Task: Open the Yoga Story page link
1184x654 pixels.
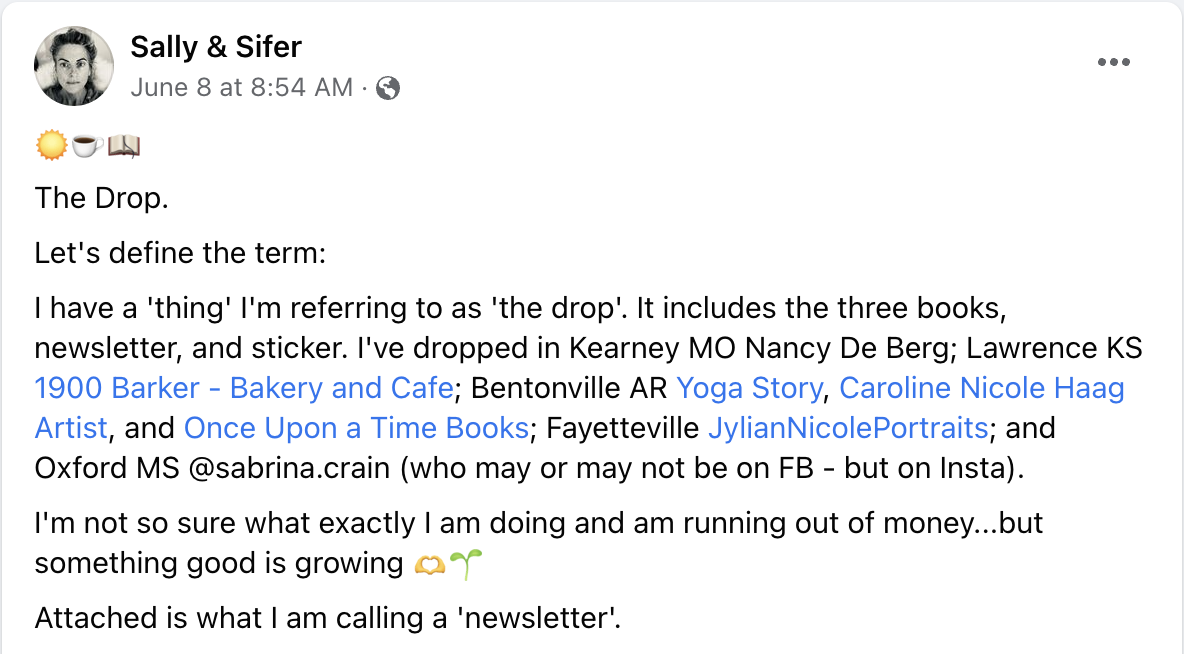Action: tap(749, 388)
